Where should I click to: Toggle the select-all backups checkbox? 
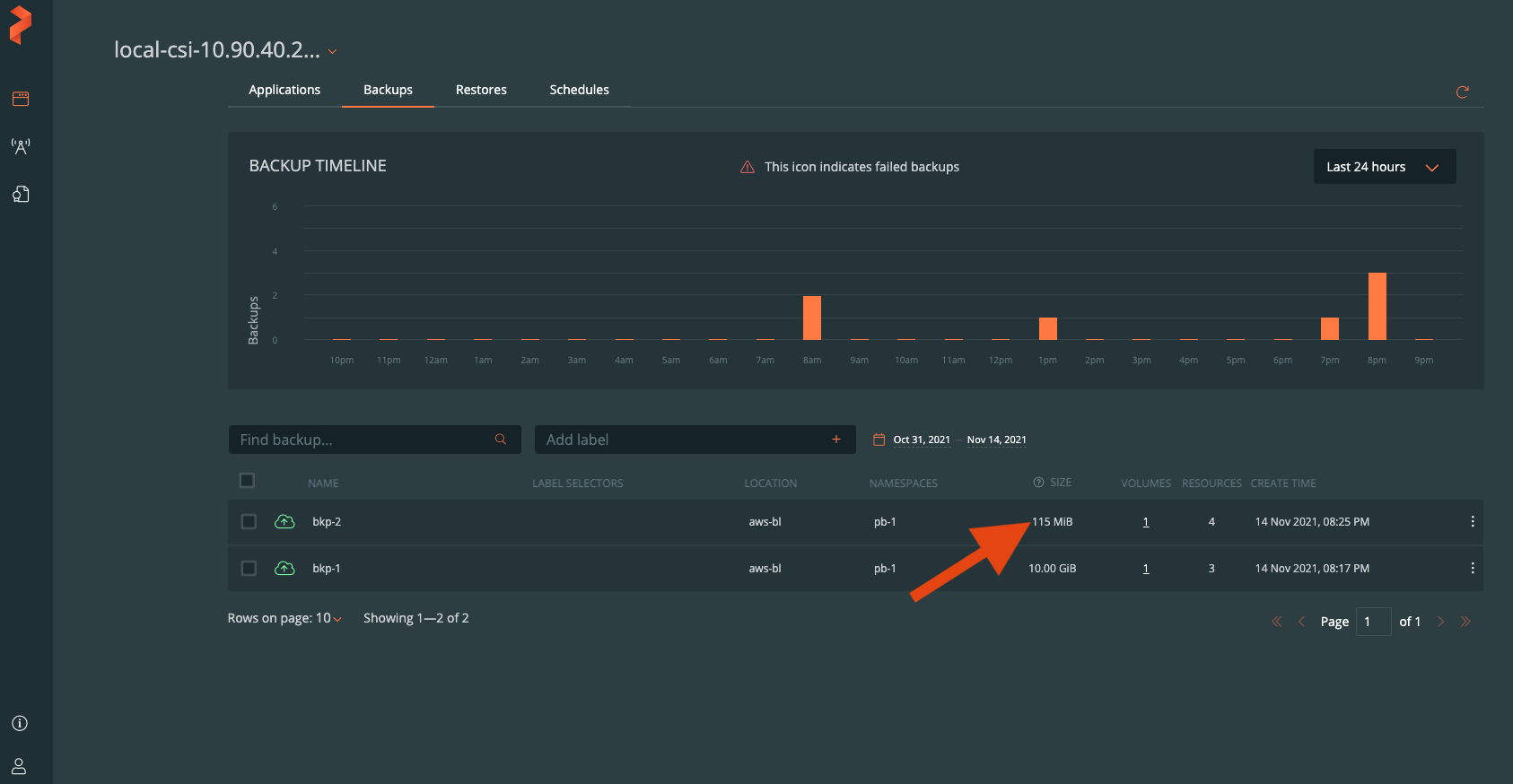248,481
